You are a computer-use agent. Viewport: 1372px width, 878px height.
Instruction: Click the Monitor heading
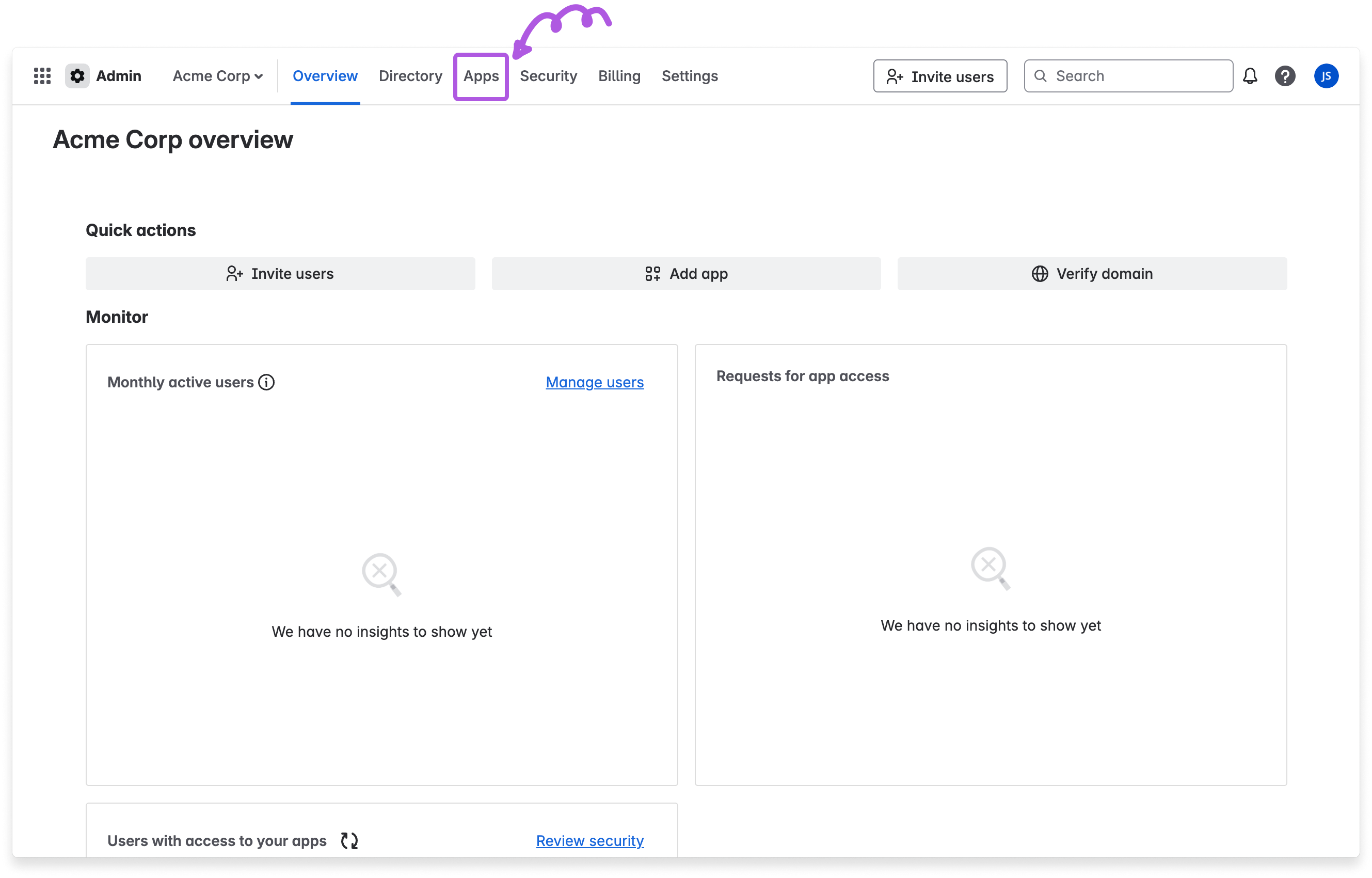point(117,317)
